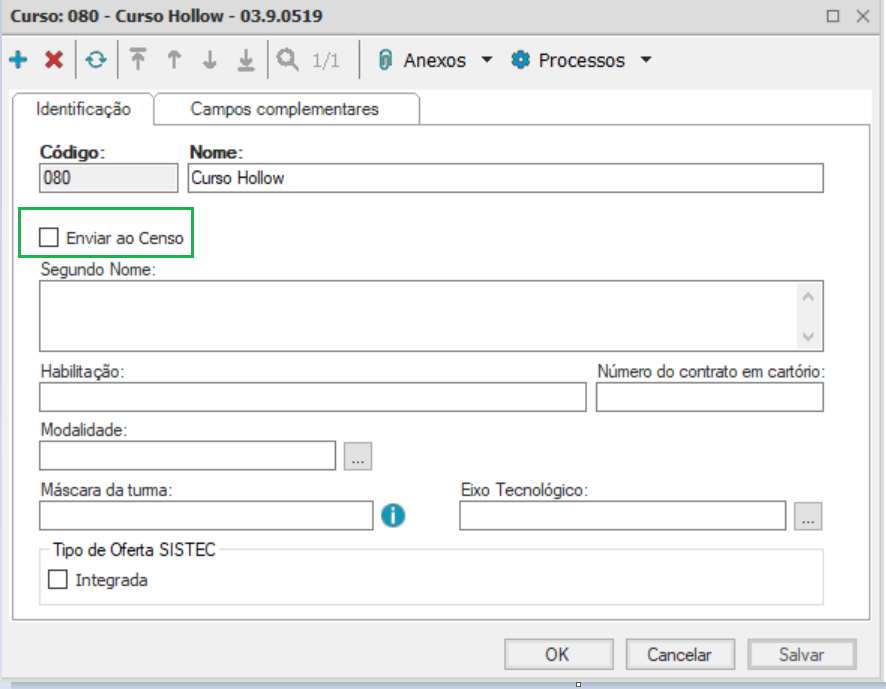The height and width of the screenshot is (689, 886).
Task: Focus the Nome field with Curso Hollow
Action: point(506,178)
